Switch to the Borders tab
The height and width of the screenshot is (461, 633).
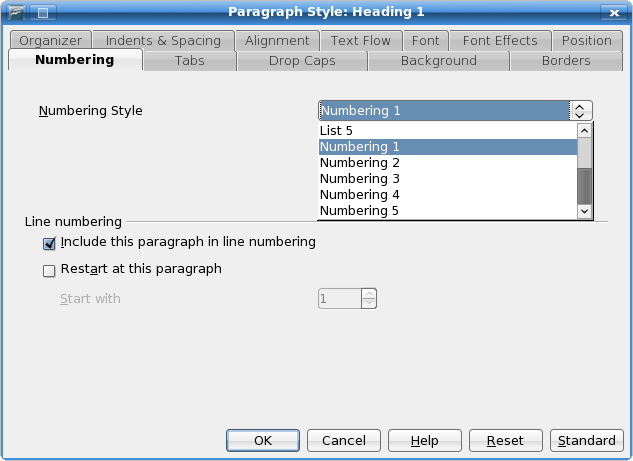[x=566, y=61]
